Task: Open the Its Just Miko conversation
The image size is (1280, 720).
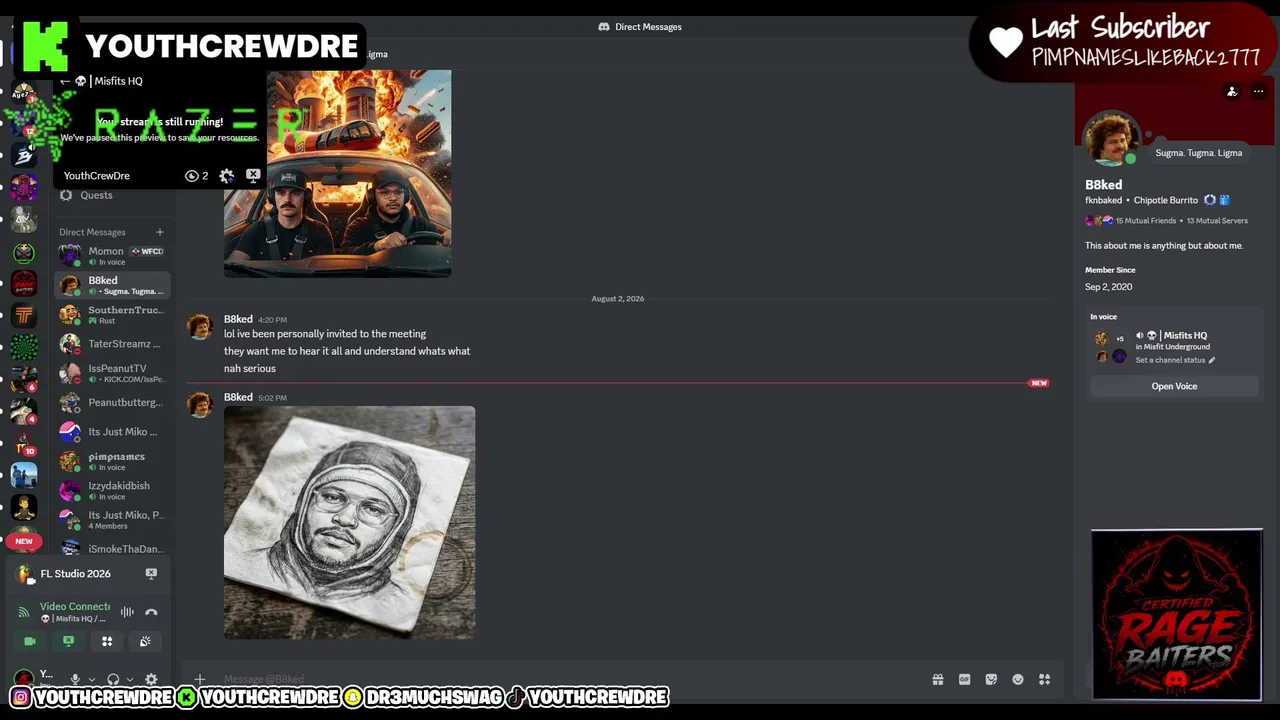Action: pyautogui.click(x=112, y=432)
